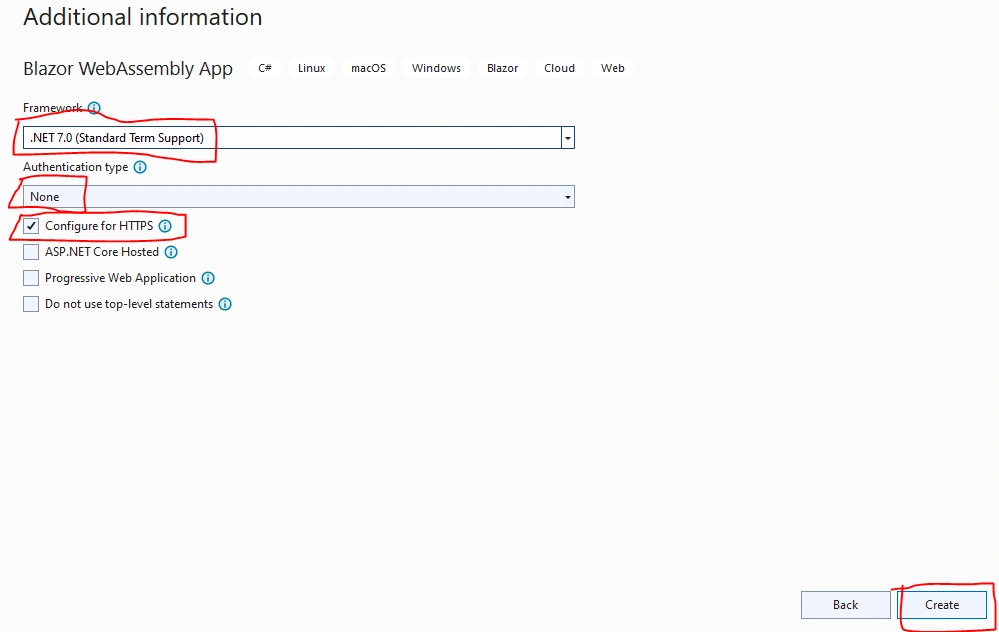This screenshot has width=999, height=632.
Task: Click the ASP.NET Core Hosted label
Action: pos(102,252)
